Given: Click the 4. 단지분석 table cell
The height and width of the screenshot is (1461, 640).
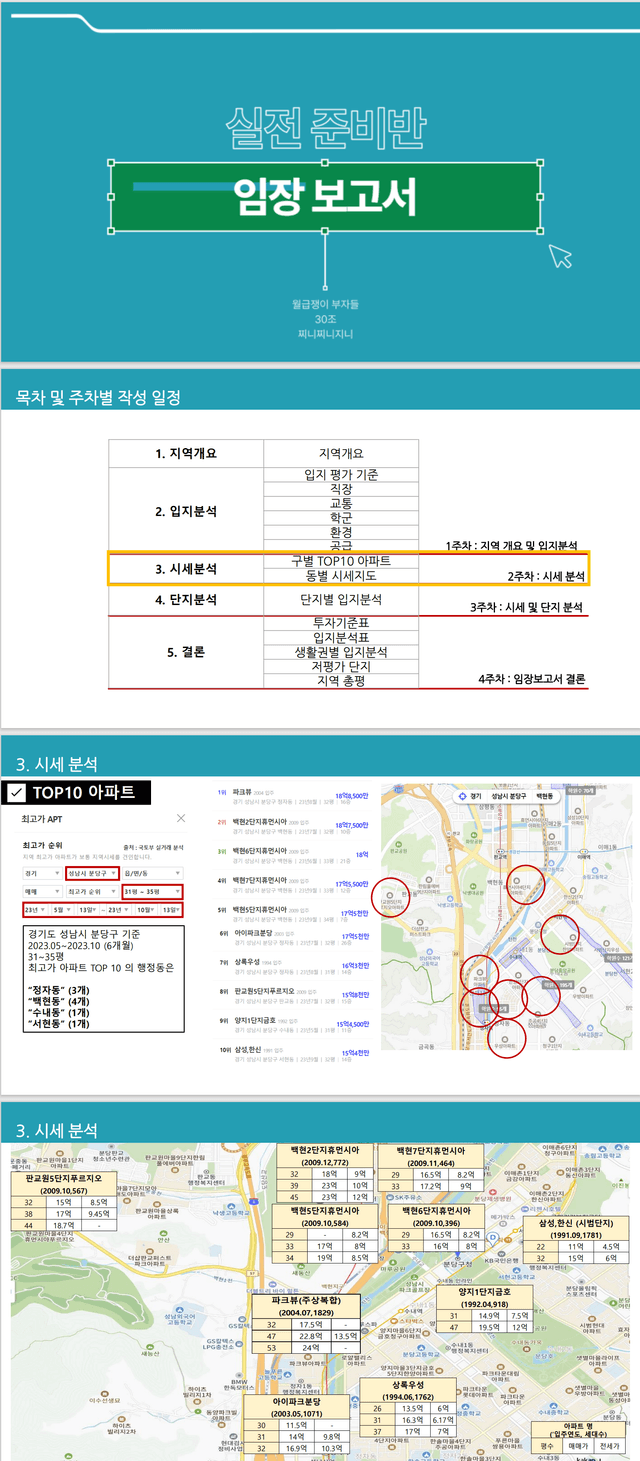Looking at the screenshot, I should click(x=186, y=600).
